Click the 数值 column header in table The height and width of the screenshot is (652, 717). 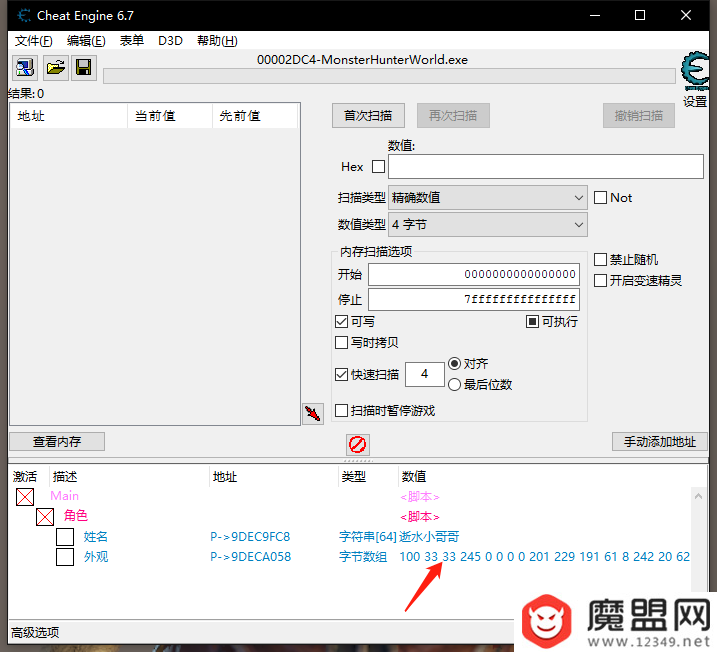[414, 477]
